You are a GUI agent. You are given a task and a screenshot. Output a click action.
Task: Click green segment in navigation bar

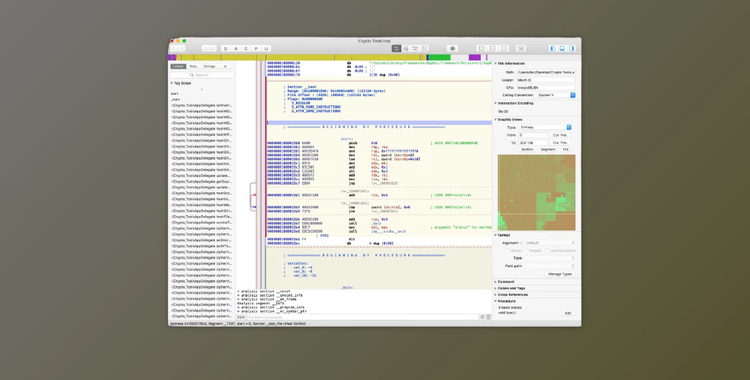coord(439,57)
